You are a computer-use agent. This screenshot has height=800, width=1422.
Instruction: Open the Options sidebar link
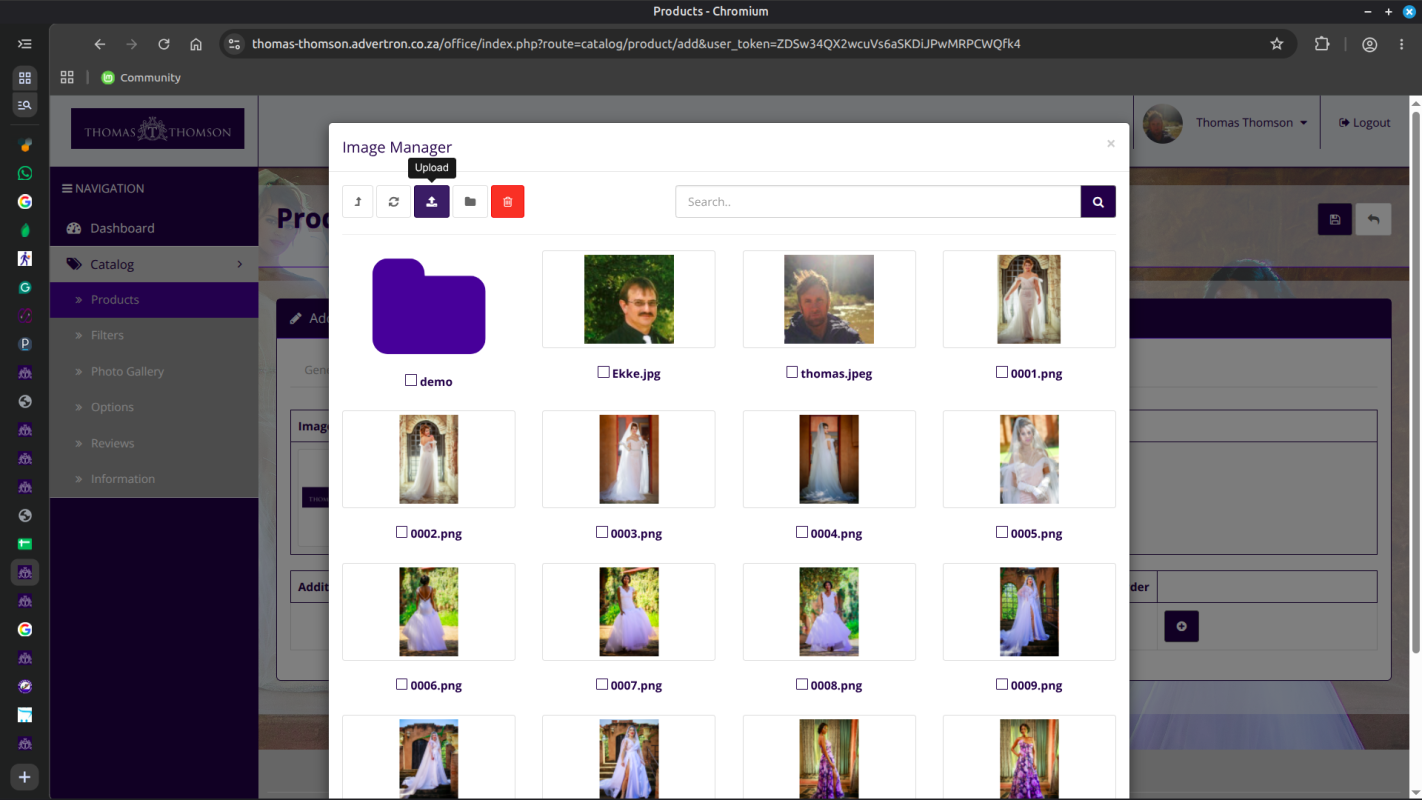[154, 407]
